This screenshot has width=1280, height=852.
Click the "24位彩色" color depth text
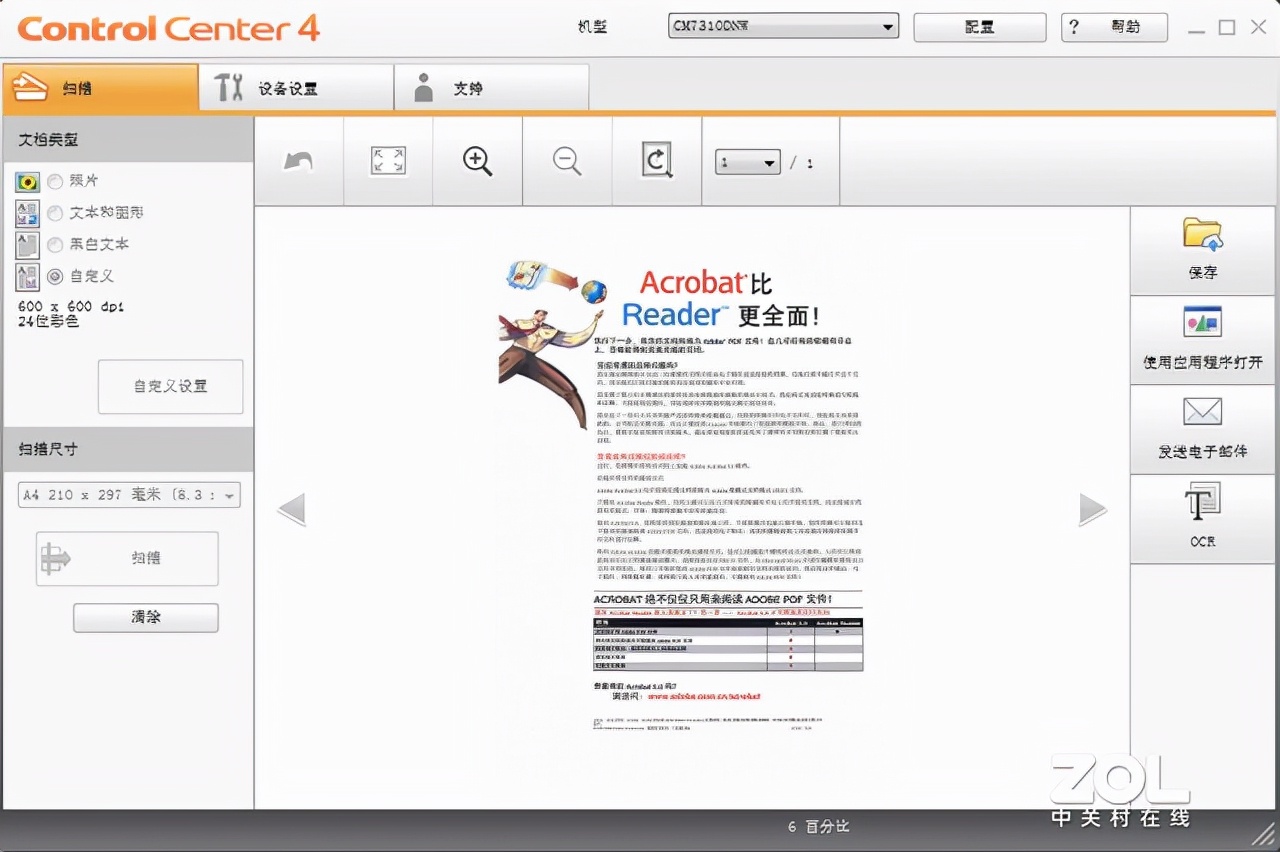coord(48,322)
